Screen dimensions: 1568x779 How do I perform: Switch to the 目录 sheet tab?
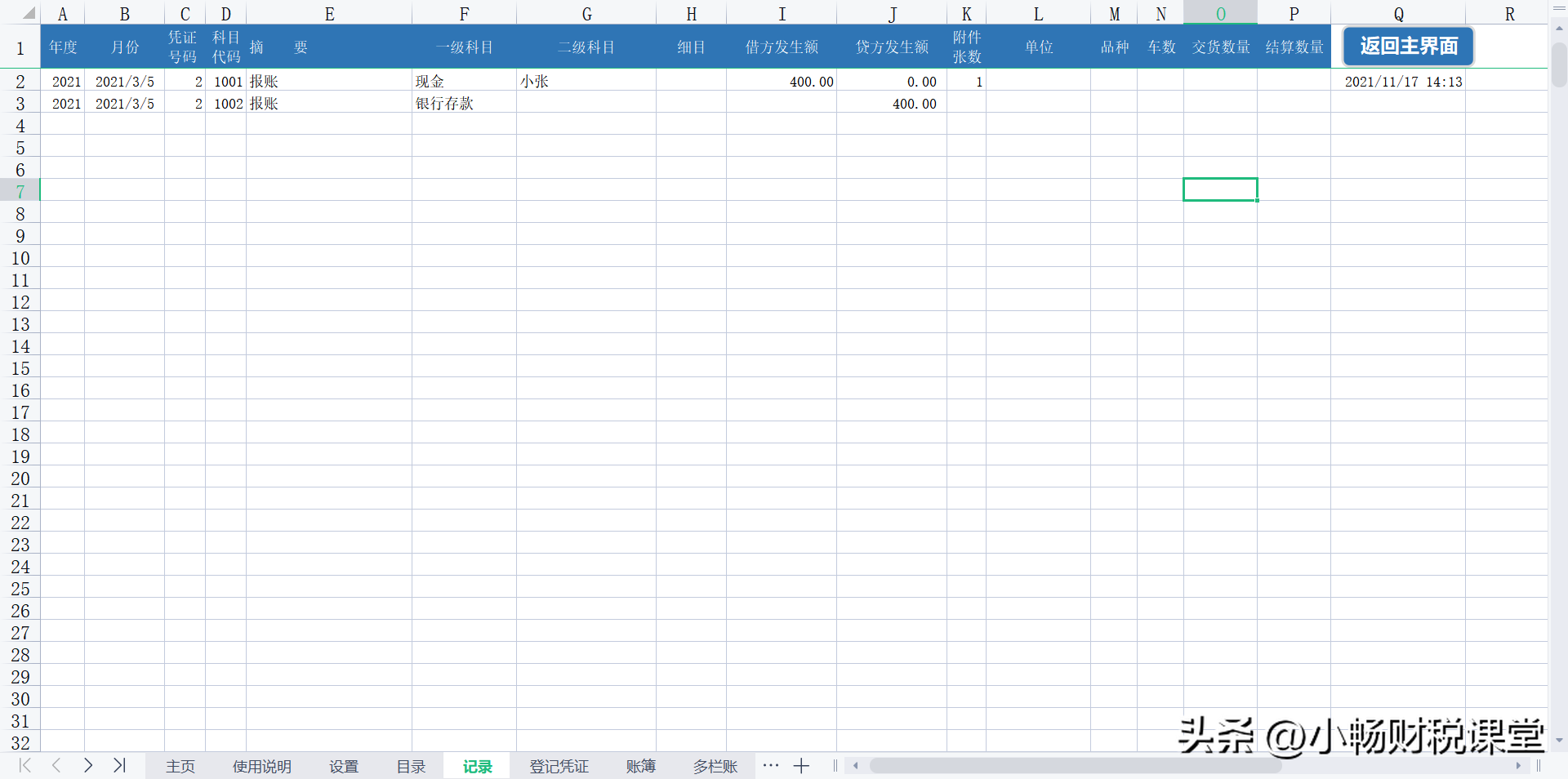[411, 767]
